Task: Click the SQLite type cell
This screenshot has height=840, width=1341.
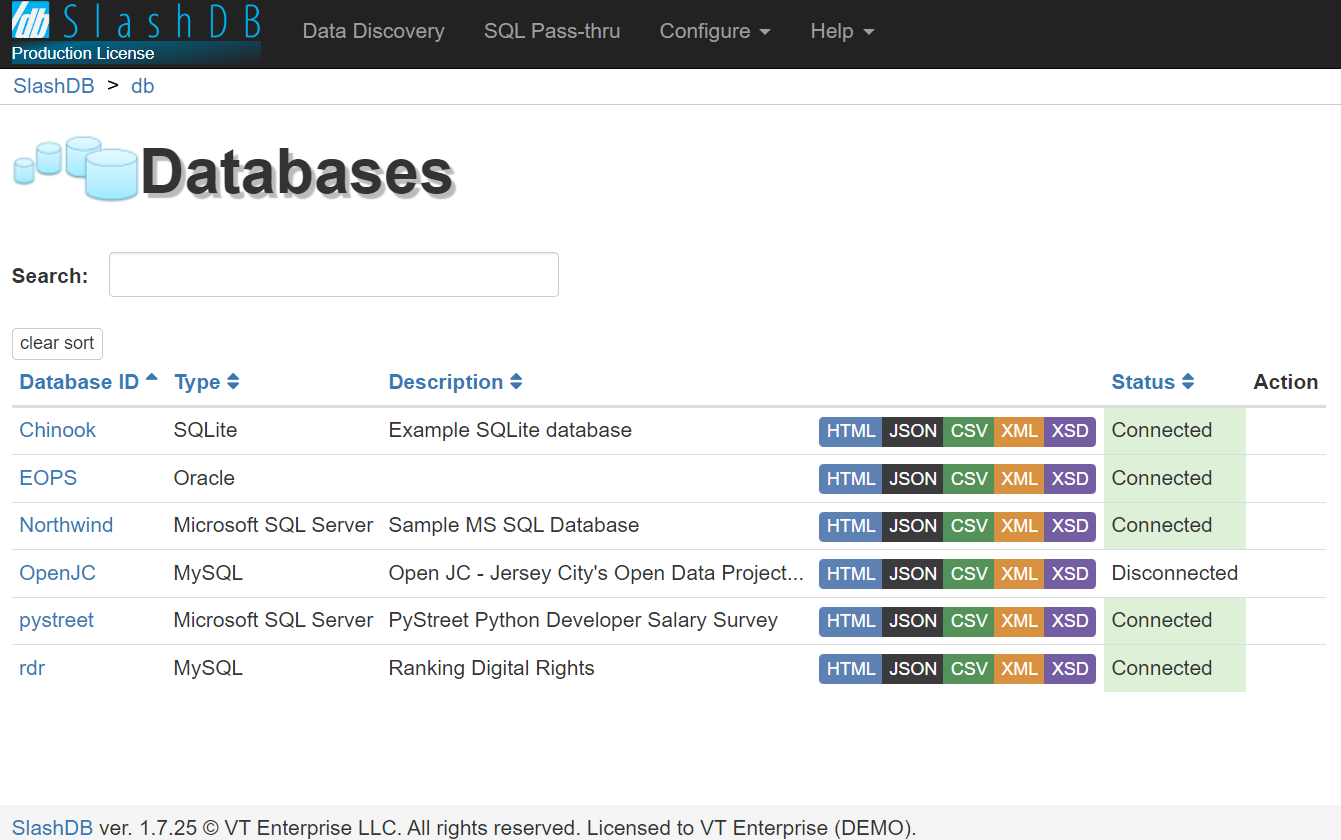Action: 206,430
